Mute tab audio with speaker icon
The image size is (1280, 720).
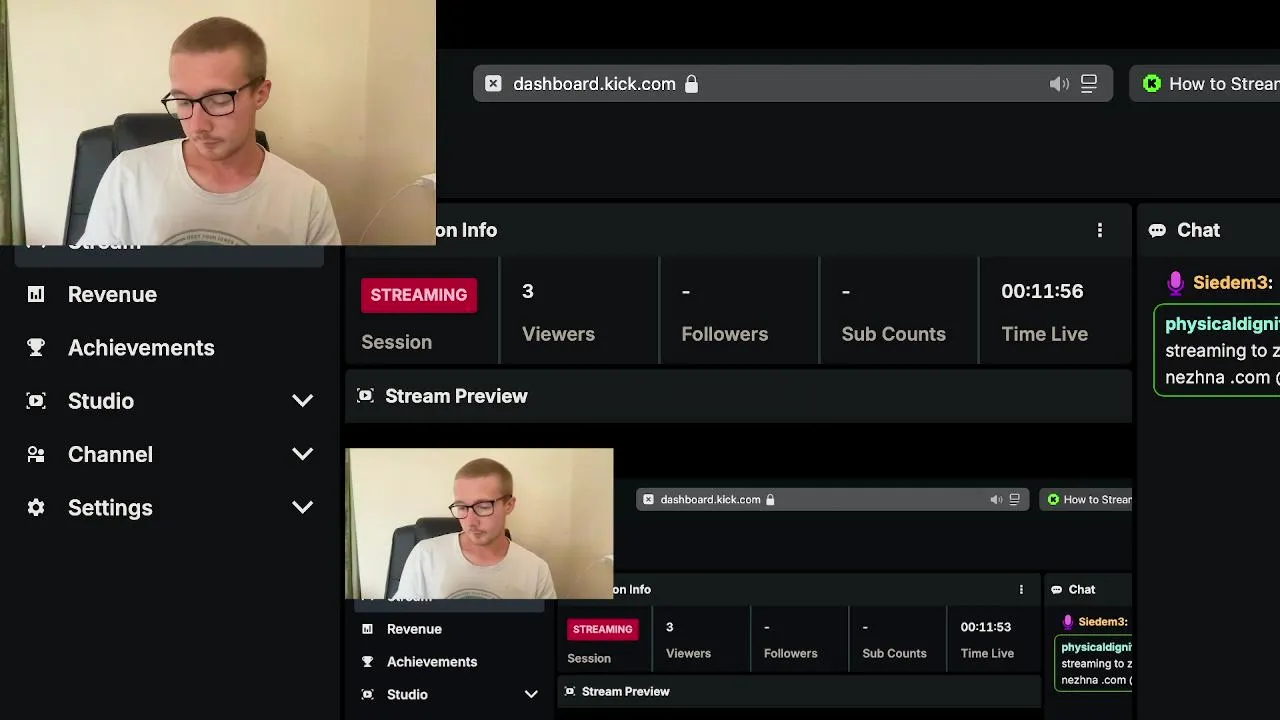tap(1059, 84)
